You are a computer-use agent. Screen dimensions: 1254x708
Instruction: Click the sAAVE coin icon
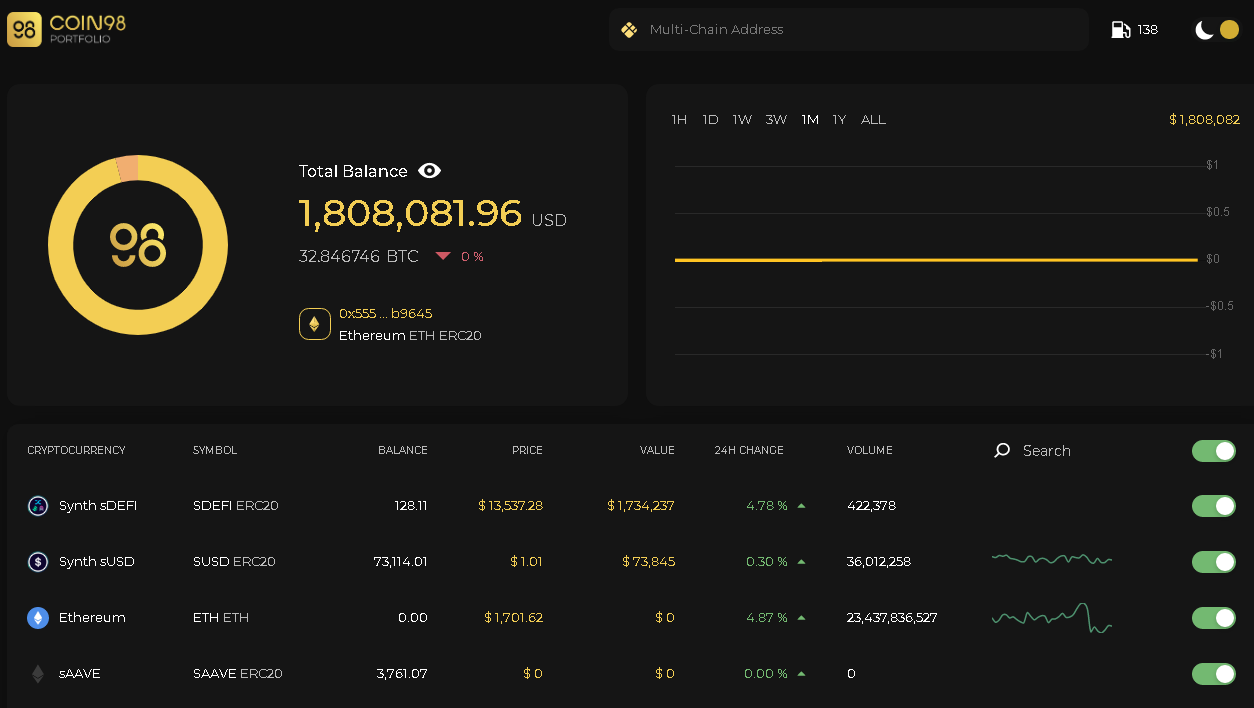click(x=38, y=674)
